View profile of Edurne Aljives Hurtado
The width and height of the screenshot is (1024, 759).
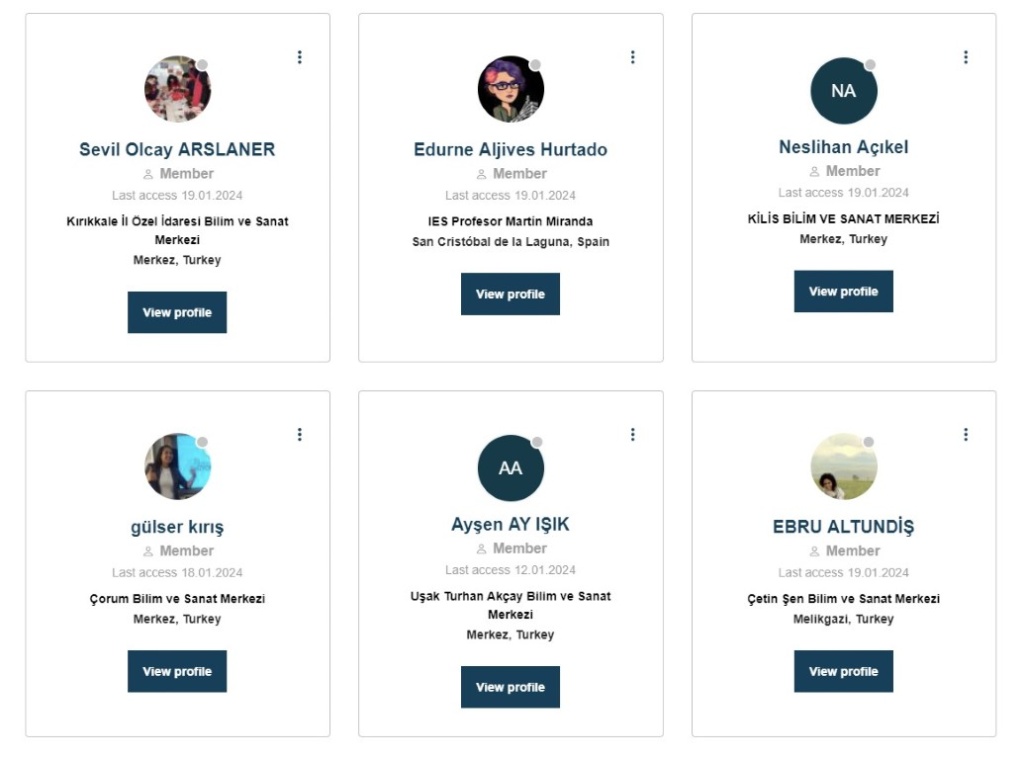[x=510, y=294]
